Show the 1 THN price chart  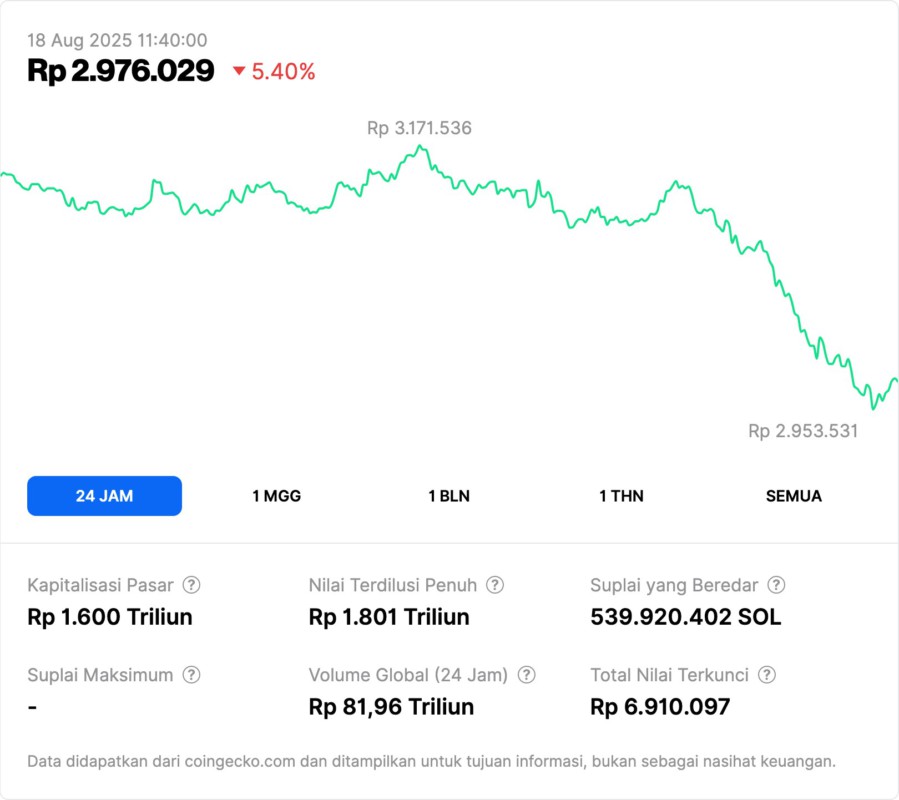[621, 496]
